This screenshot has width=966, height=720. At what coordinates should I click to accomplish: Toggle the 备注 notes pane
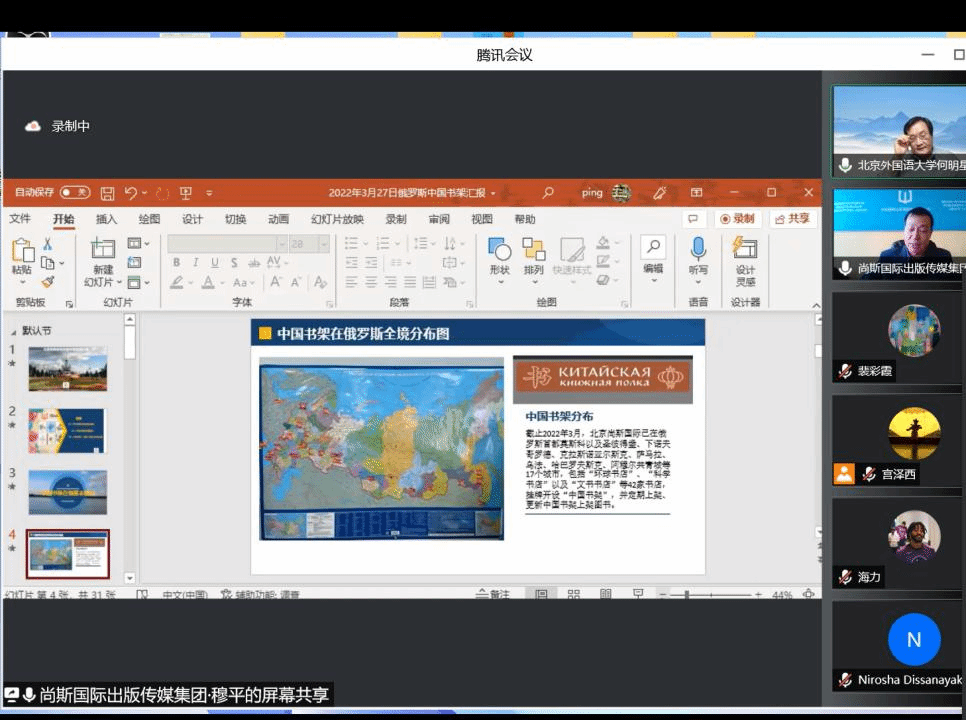(x=493, y=594)
